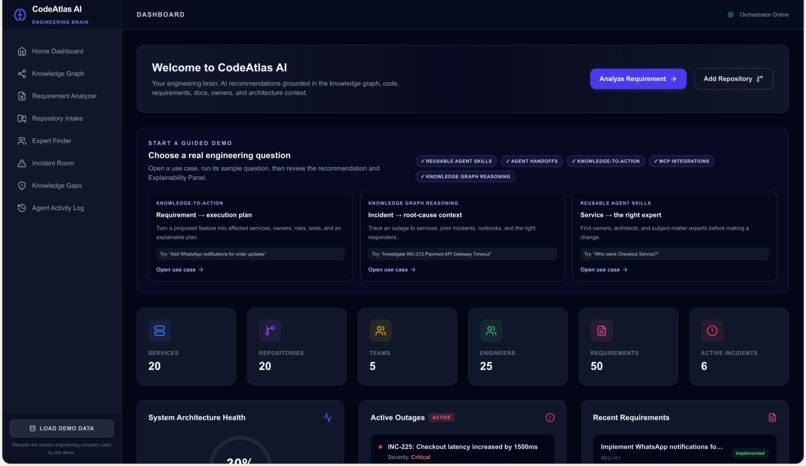The width and height of the screenshot is (806, 466).
Task: Click the database icon in Load Demo Data
Action: pos(32,428)
